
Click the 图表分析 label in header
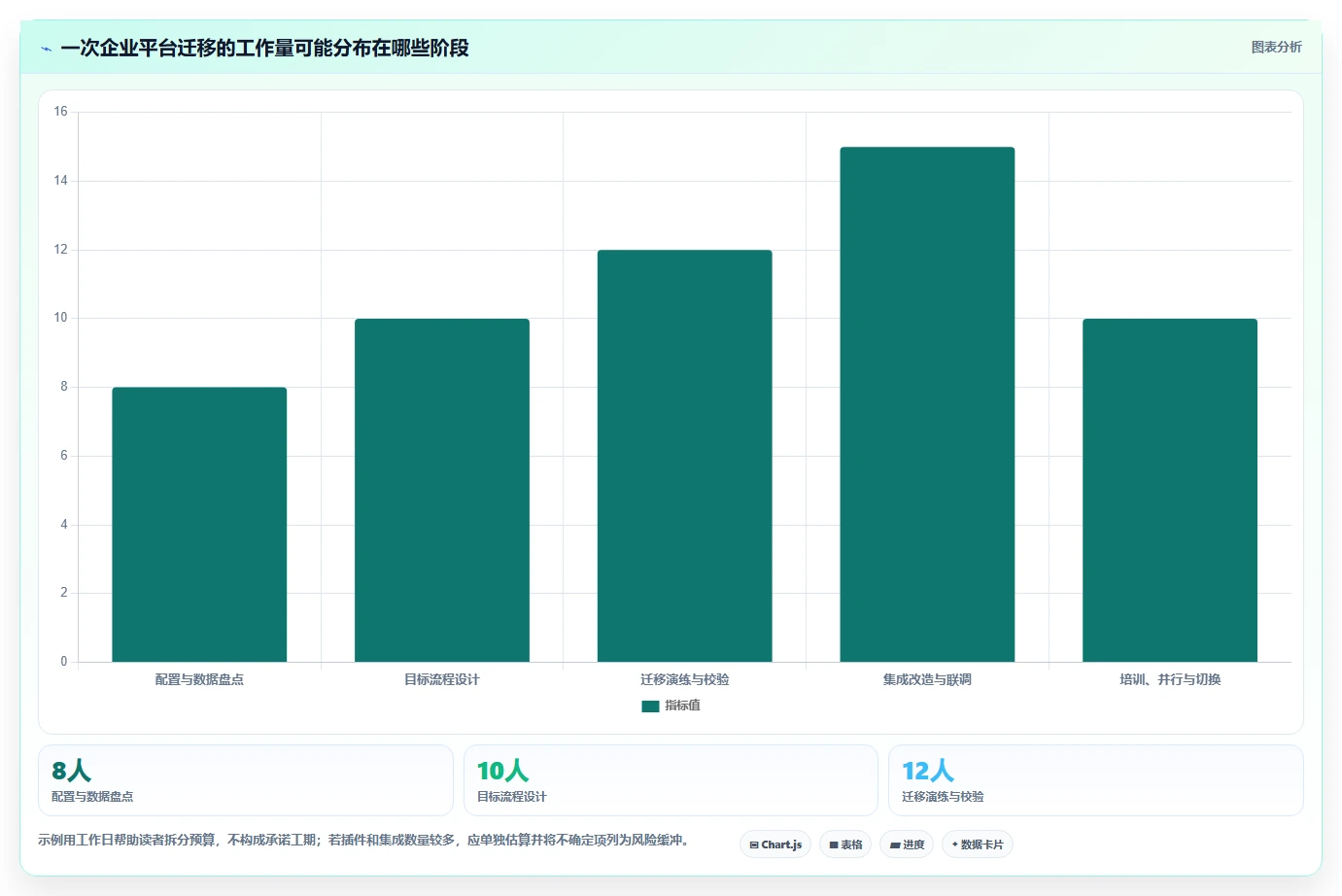(x=1276, y=47)
